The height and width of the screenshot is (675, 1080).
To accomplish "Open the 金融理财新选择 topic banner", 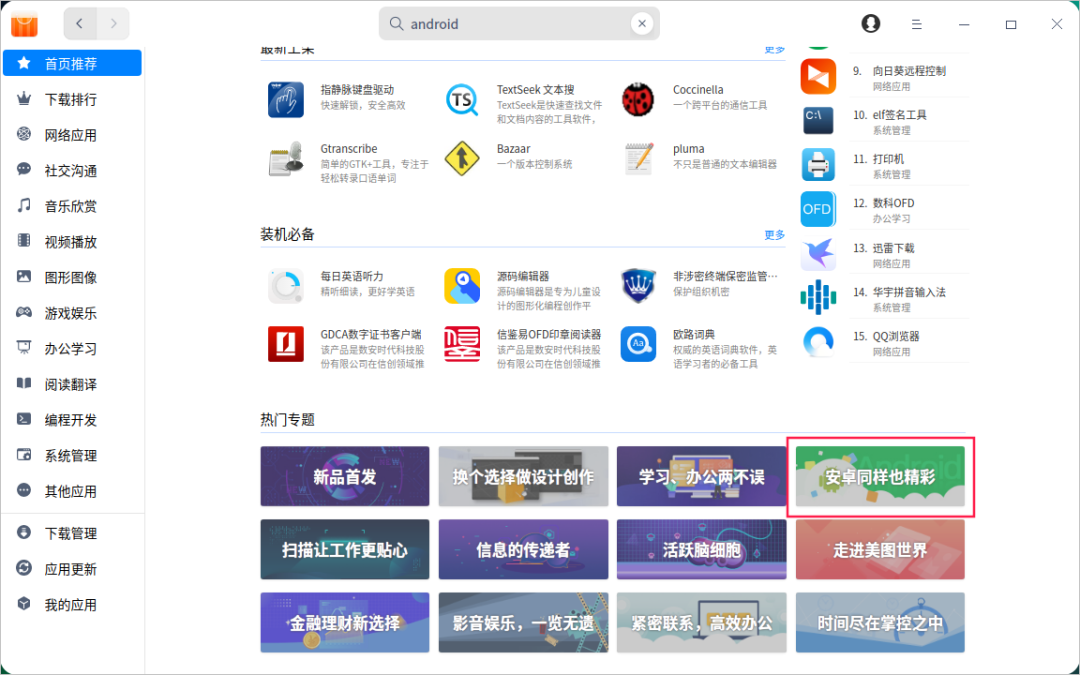I will click(344, 623).
